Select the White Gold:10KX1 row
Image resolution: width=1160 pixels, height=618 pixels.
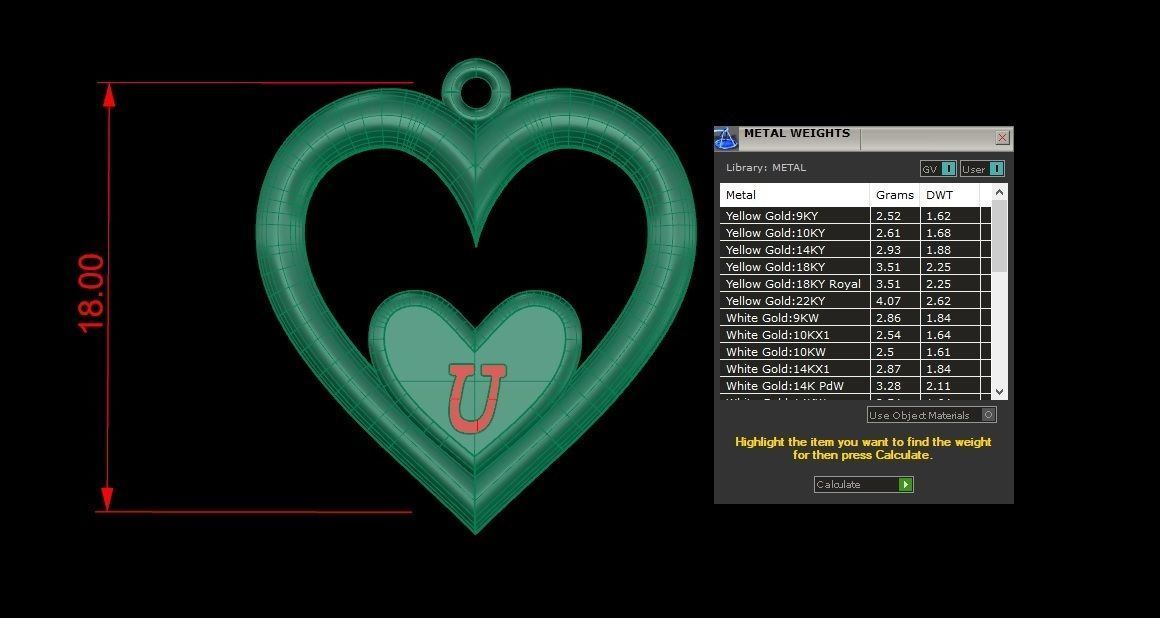tap(855, 335)
